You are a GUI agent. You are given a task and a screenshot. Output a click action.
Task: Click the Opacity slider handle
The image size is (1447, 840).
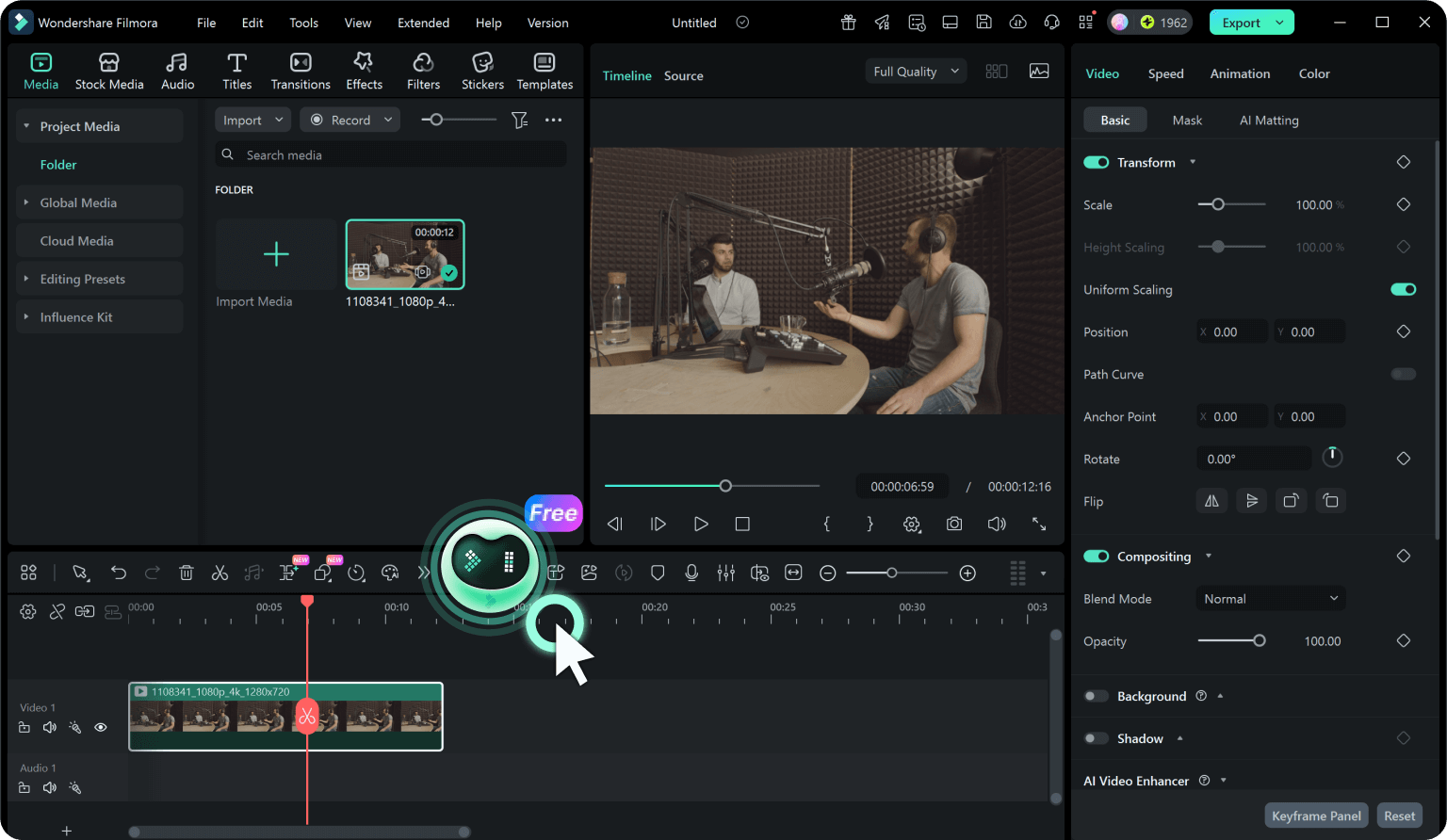1259,641
